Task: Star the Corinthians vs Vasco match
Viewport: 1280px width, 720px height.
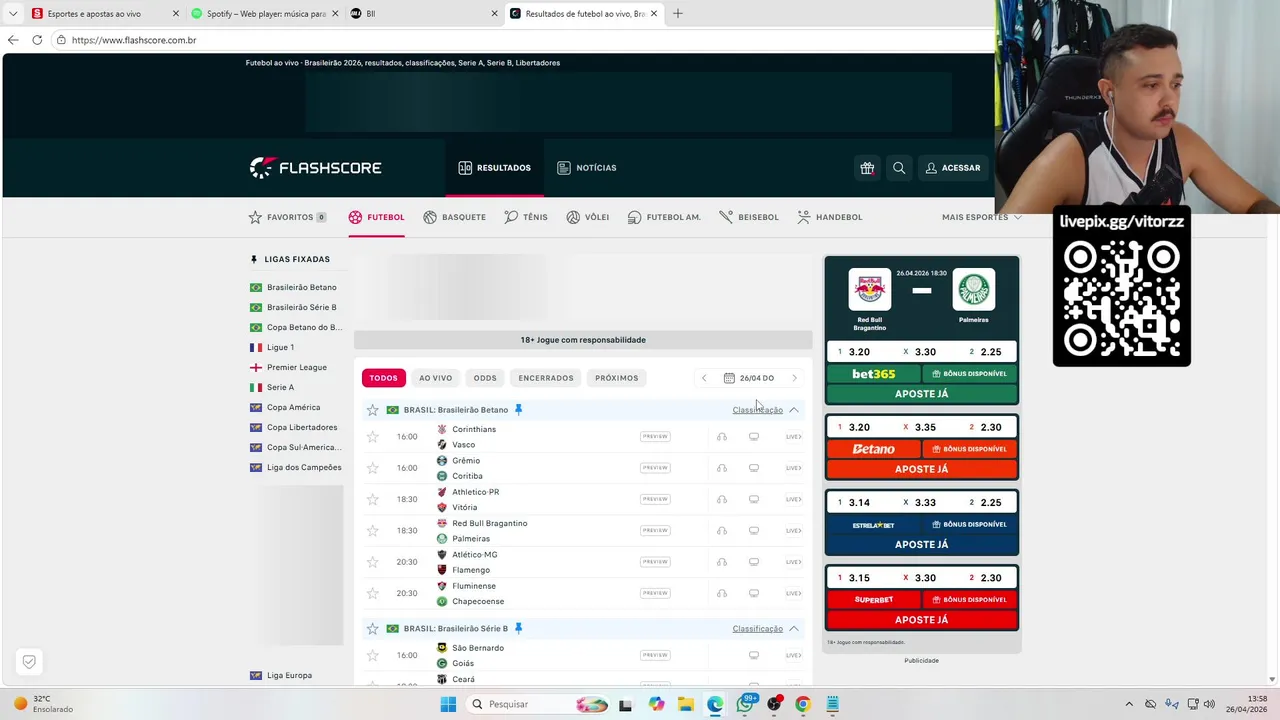Action: click(x=373, y=437)
